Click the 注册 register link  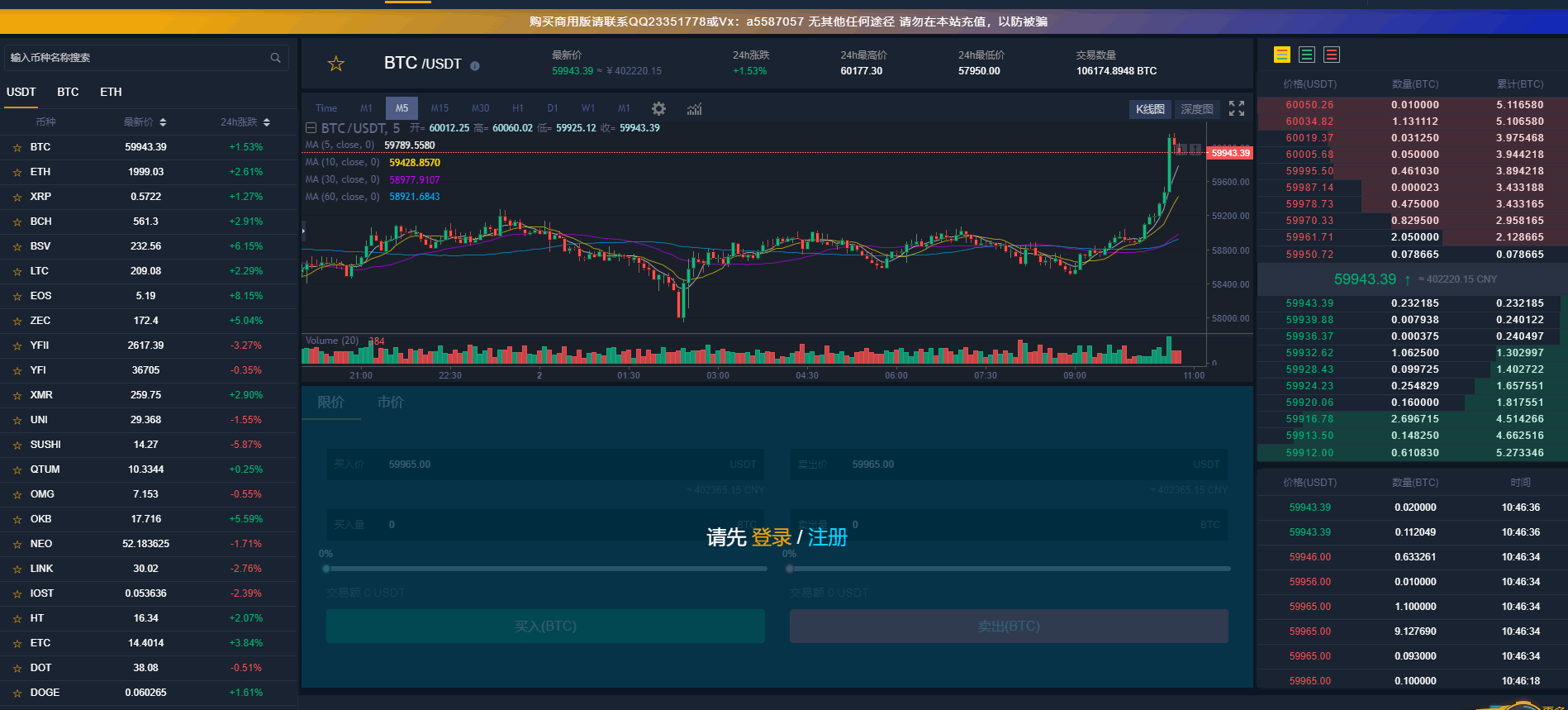tap(827, 537)
